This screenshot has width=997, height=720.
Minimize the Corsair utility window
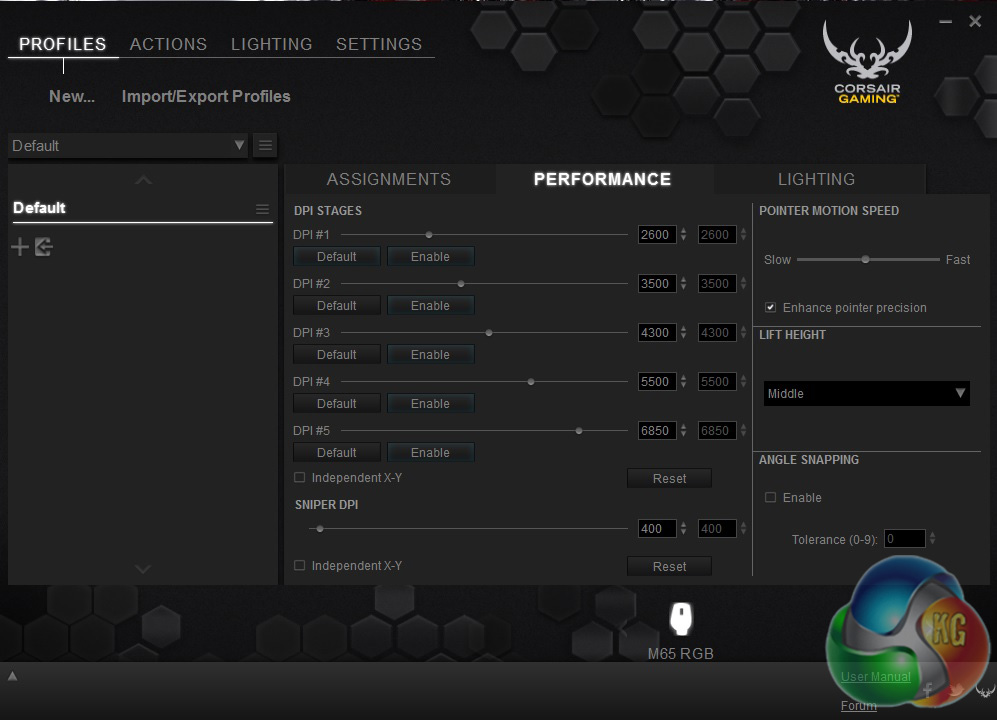(x=945, y=22)
